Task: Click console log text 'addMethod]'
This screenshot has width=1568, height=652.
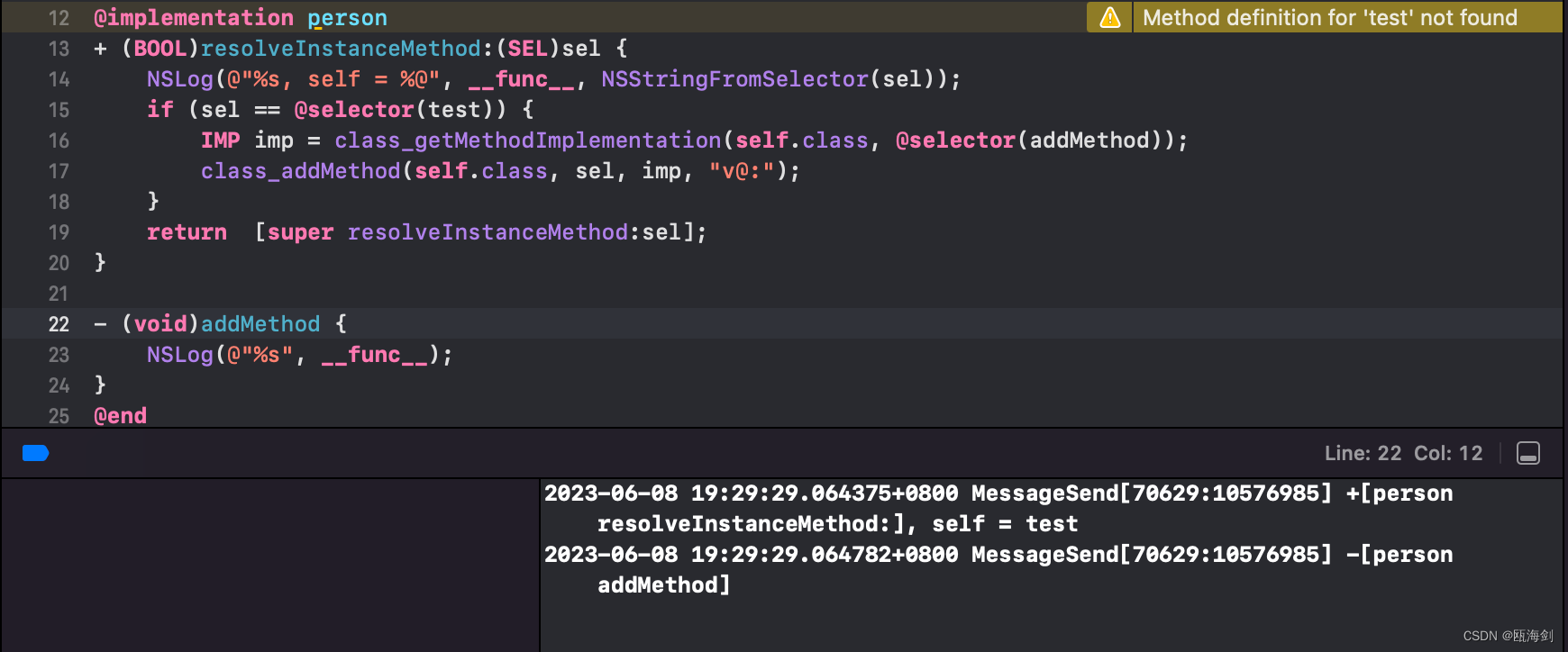Action: pos(664,585)
